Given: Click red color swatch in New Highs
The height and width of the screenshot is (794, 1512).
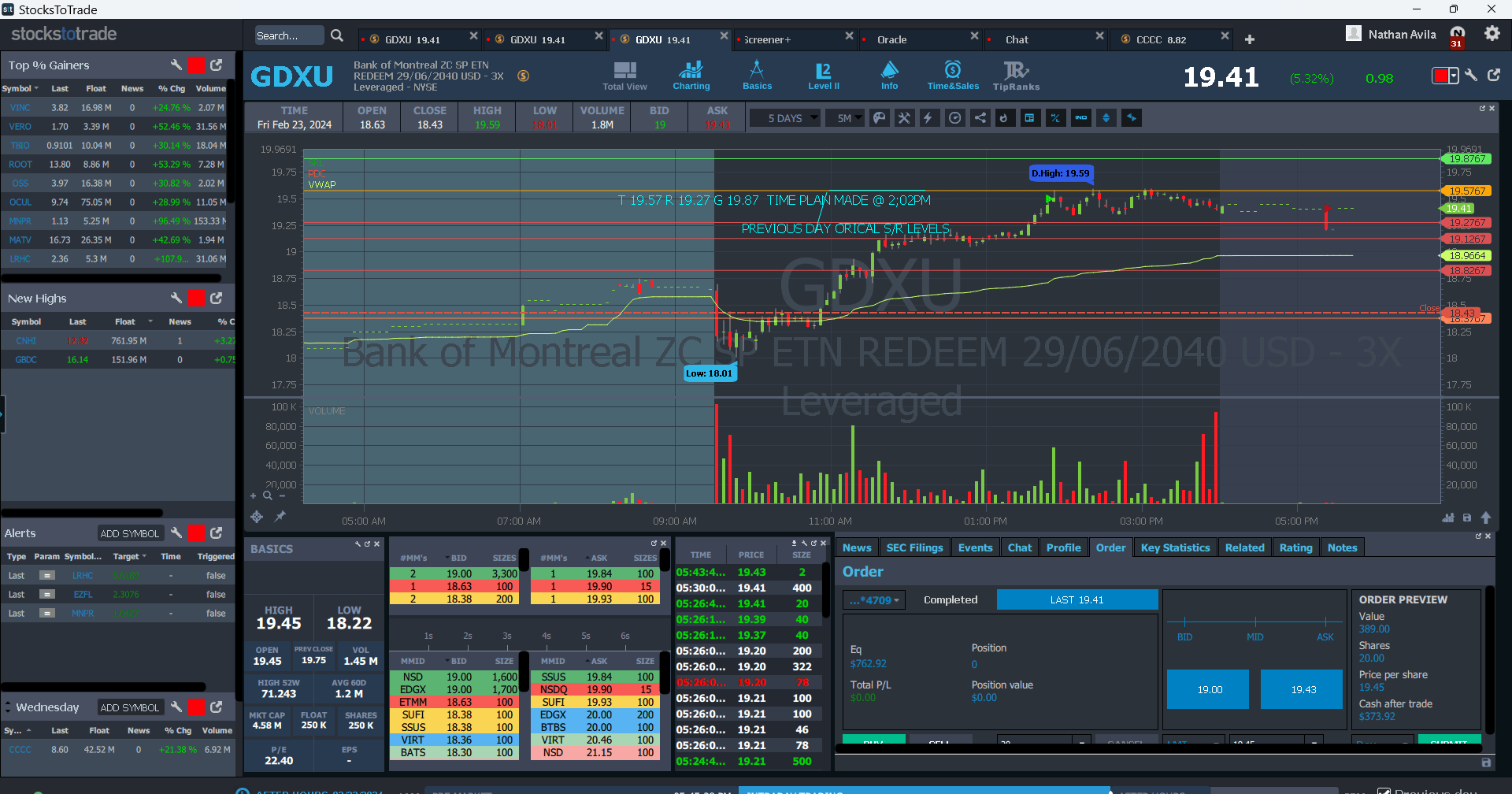Looking at the screenshot, I should pyautogui.click(x=196, y=298).
